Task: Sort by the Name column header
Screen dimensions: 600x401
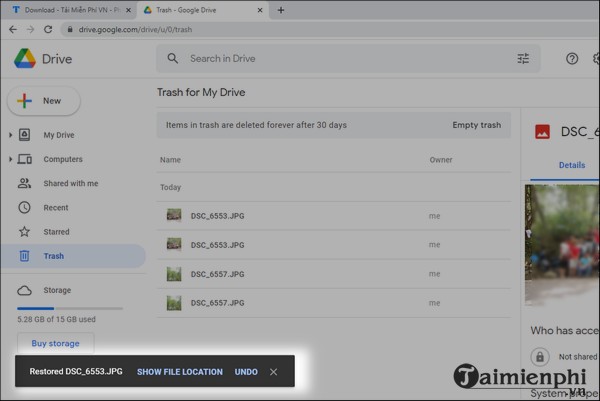Action: point(170,160)
